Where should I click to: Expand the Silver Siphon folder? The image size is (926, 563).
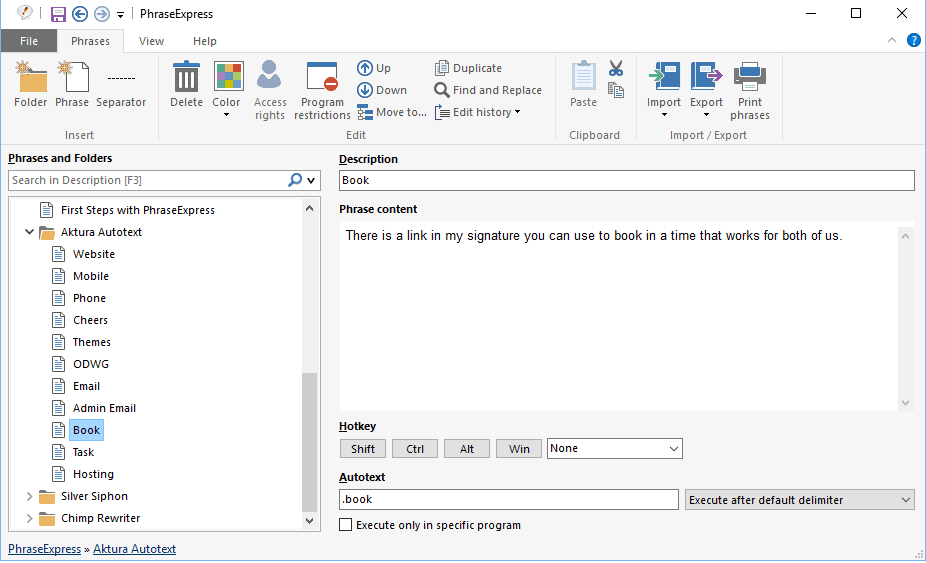[x=29, y=496]
